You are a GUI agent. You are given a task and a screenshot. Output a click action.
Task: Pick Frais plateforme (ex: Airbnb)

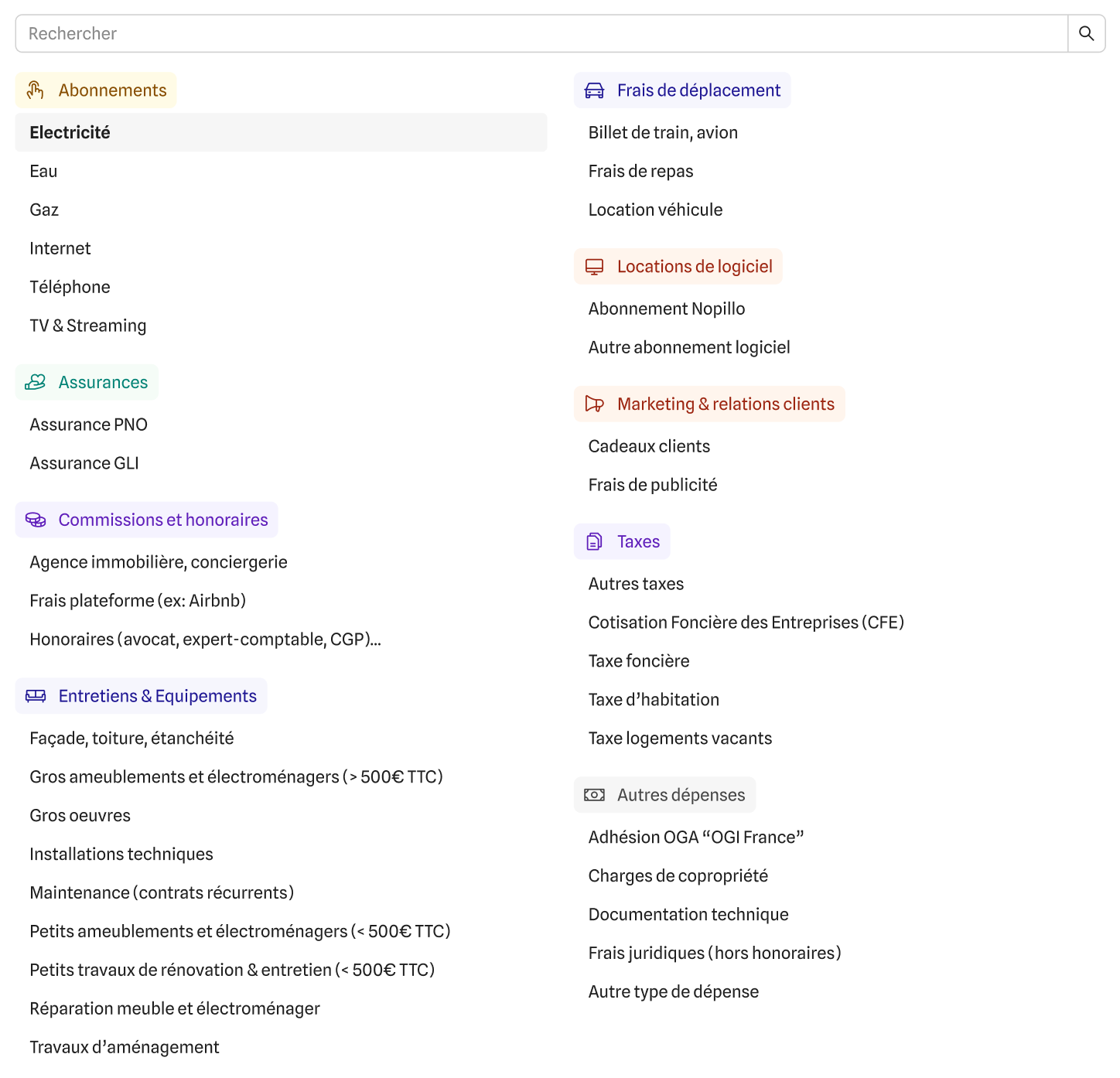point(138,602)
